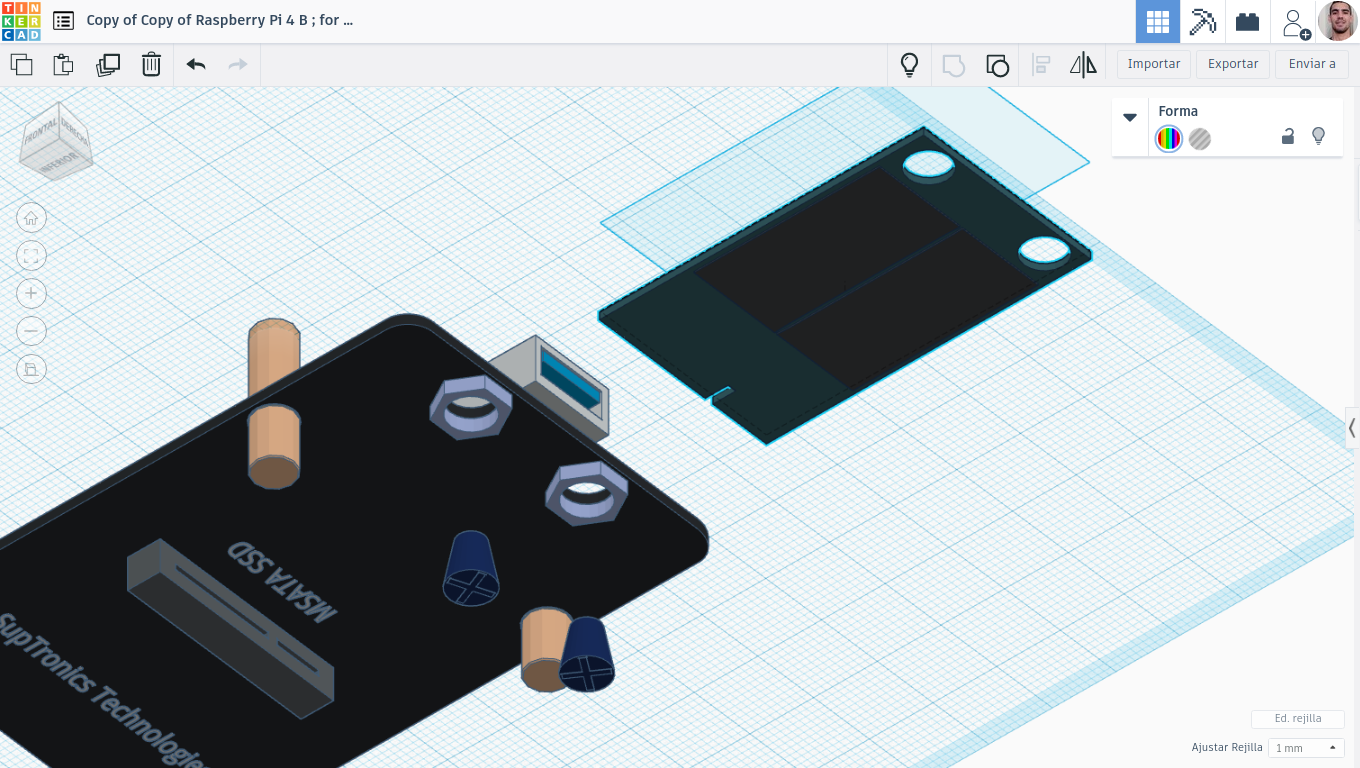Switch to orthographic view icon
The width and height of the screenshot is (1360, 768).
(31, 369)
